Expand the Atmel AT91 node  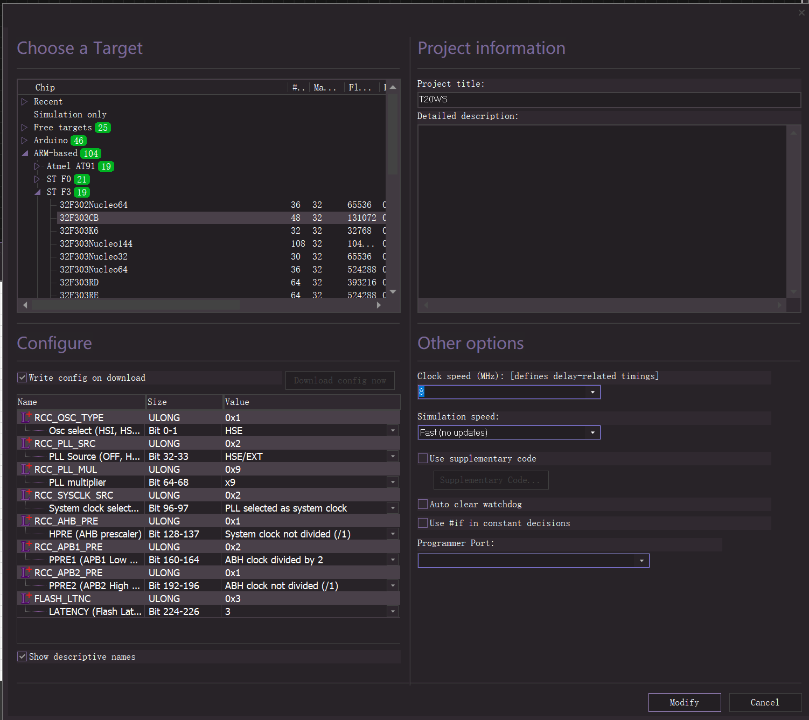click(37, 166)
